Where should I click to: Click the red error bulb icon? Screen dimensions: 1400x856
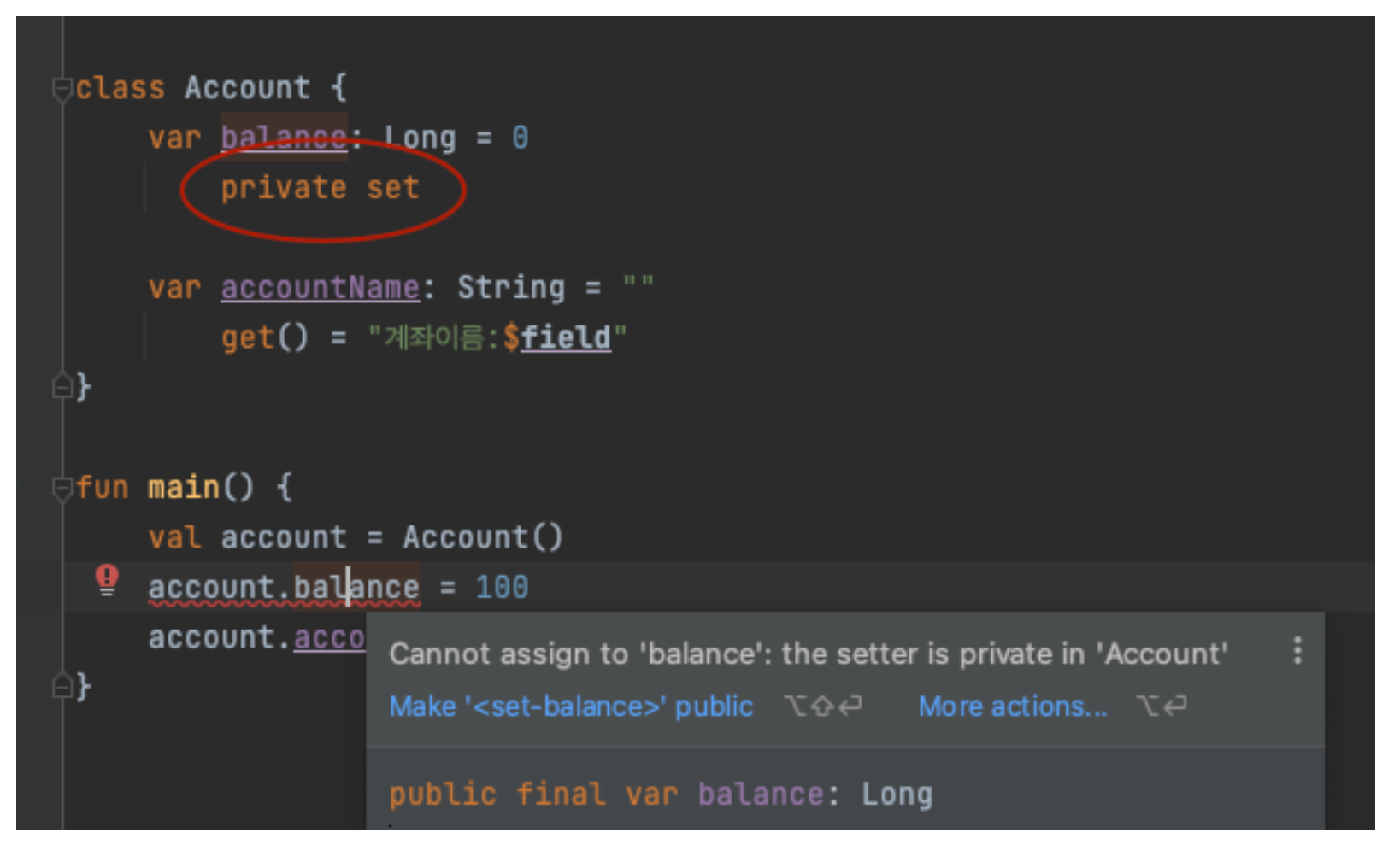(107, 579)
